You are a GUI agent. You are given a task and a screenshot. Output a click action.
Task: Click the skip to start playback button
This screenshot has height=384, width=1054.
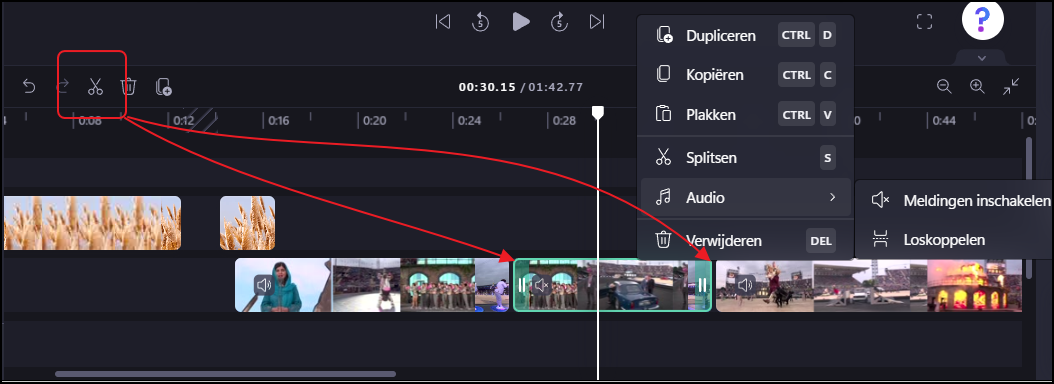[x=442, y=22]
